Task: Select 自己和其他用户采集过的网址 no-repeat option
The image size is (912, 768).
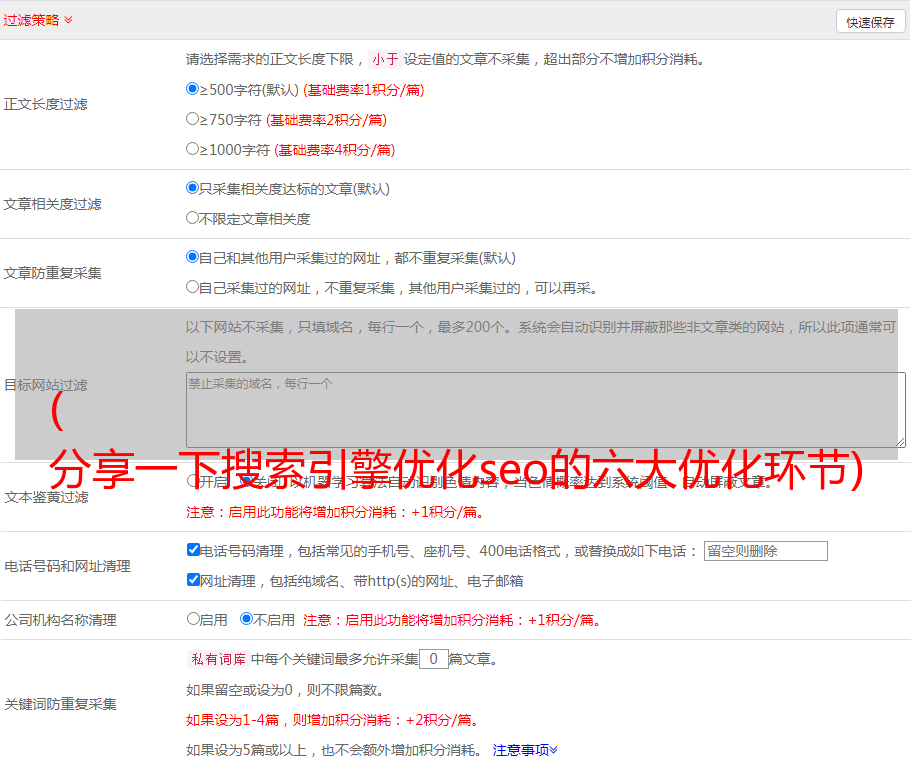Action: pos(193,257)
